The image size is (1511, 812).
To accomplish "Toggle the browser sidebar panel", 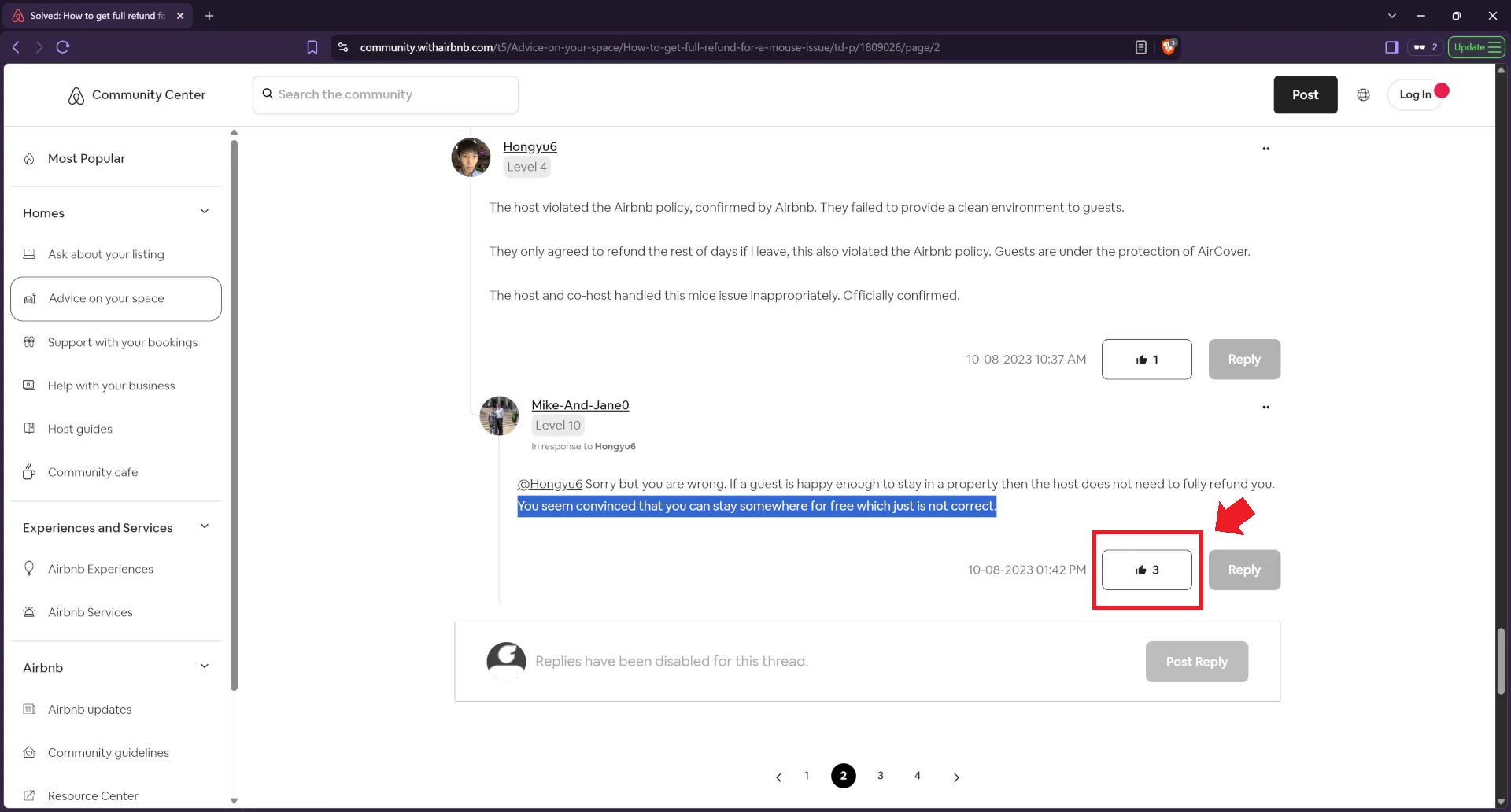I will tap(1391, 47).
